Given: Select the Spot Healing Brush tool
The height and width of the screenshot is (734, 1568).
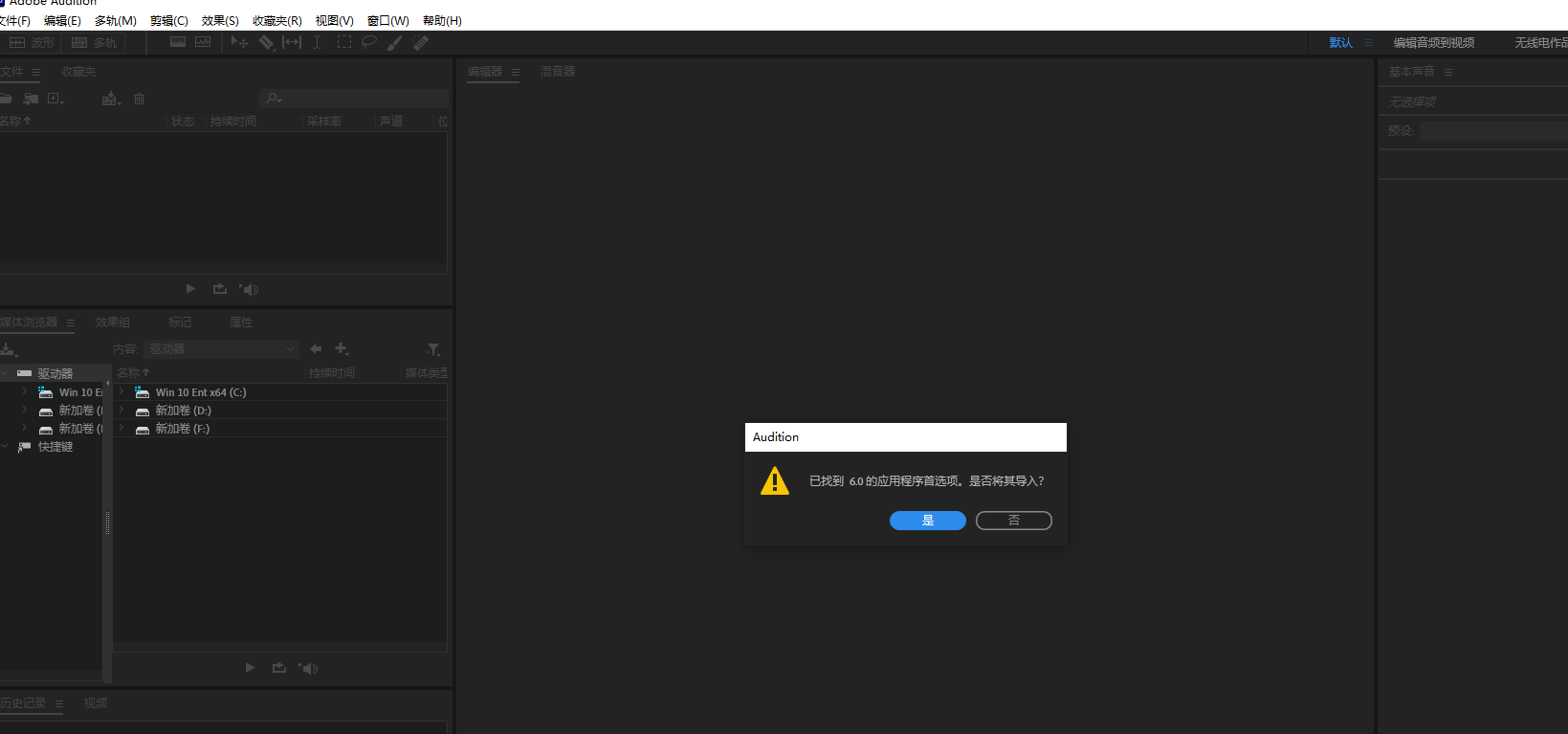Looking at the screenshot, I should pos(420,42).
